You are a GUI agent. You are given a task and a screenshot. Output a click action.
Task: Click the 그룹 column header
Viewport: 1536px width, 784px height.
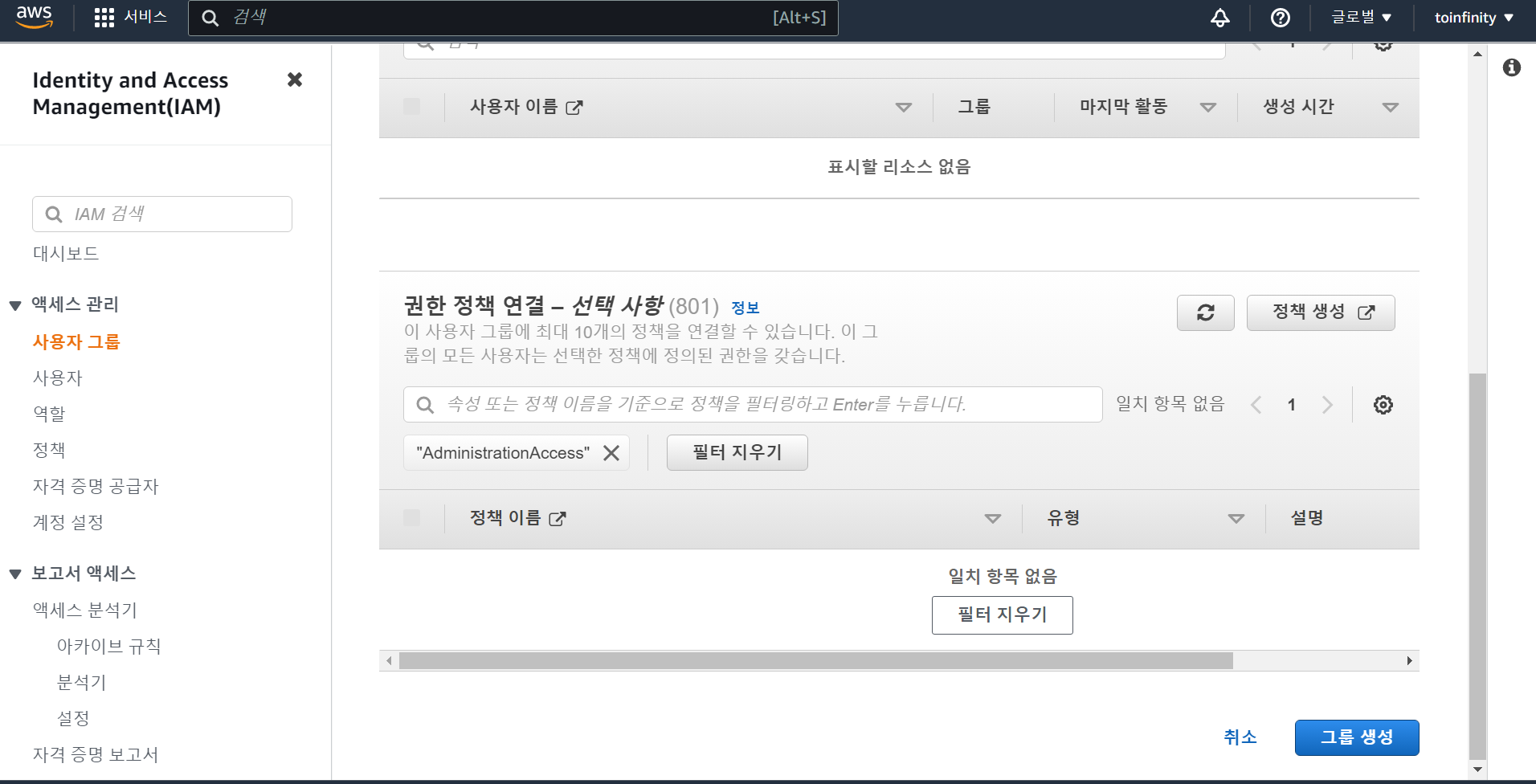(x=974, y=107)
